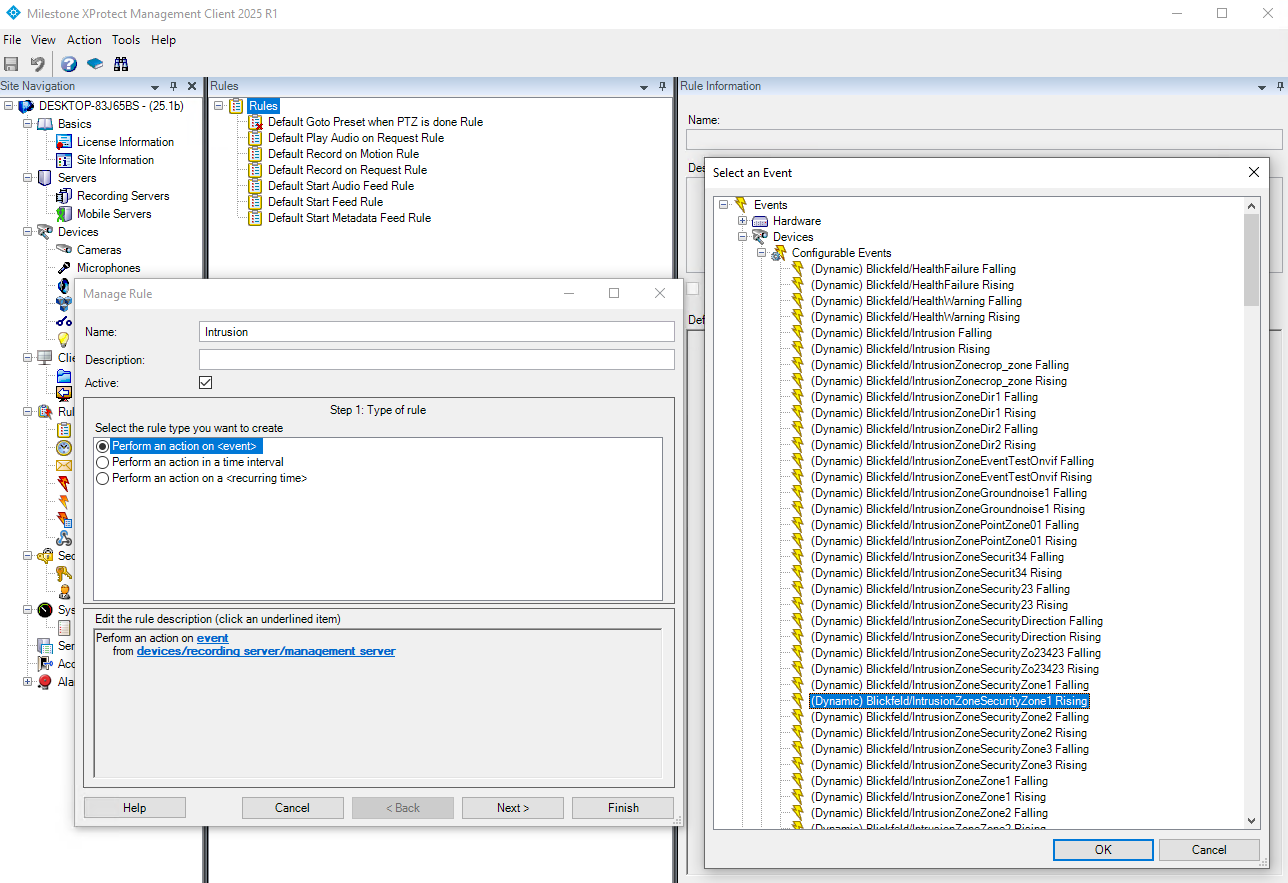Select the License Information node icon
Screen dimensions: 1288x883
(x=64, y=142)
